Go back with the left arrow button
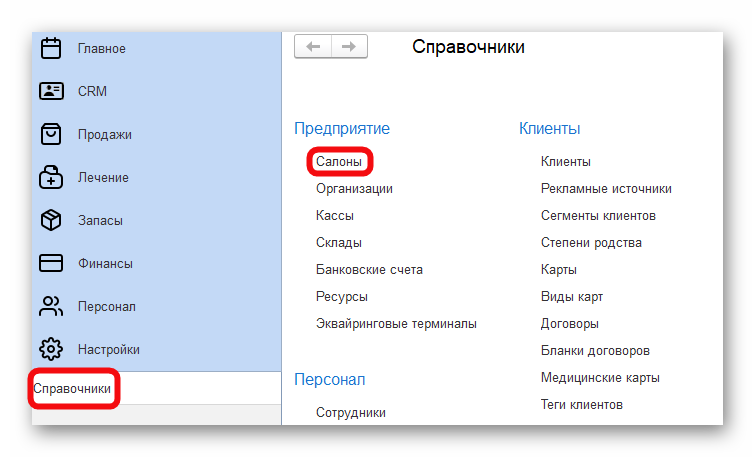Screen dimensions: 755x457 (x=313, y=47)
